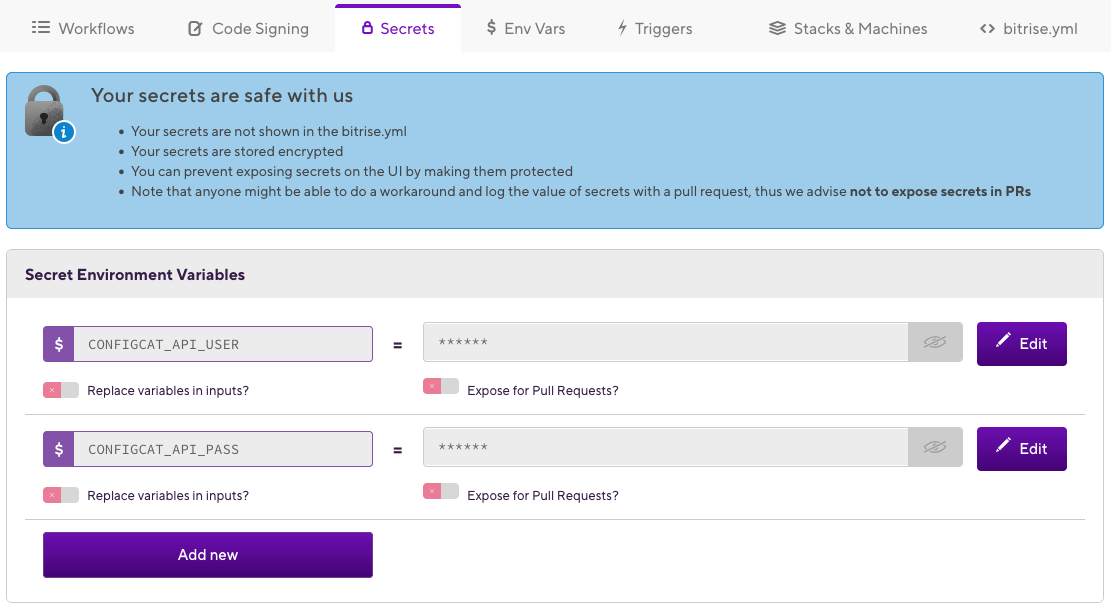The height and width of the screenshot is (613, 1111).
Task: Open the Workflows tab
Action: point(83,28)
